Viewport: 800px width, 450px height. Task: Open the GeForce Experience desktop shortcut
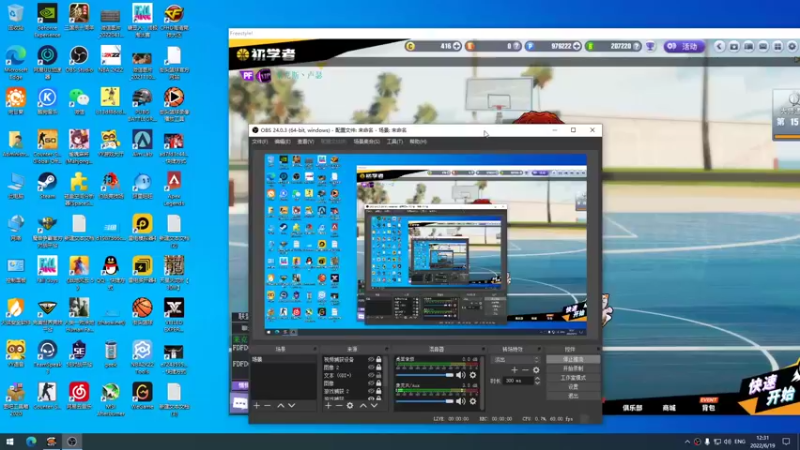click(x=47, y=20)
